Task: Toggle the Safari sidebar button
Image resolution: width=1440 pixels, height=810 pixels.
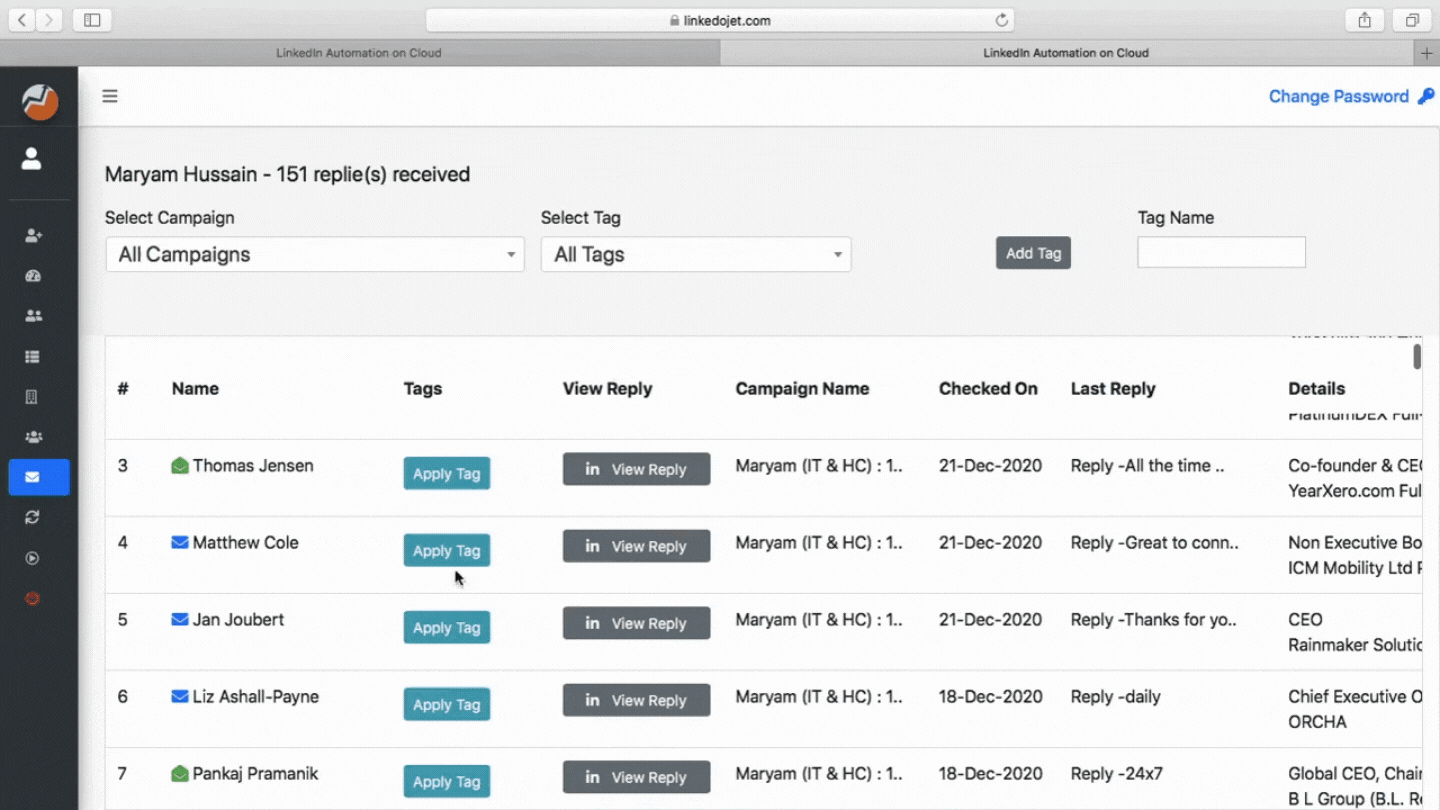Action: pos(92,20)
